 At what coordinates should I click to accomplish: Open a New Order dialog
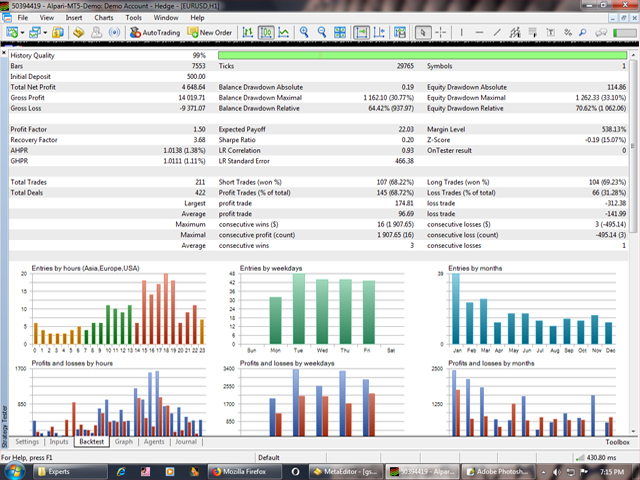(x=209, y=32)
